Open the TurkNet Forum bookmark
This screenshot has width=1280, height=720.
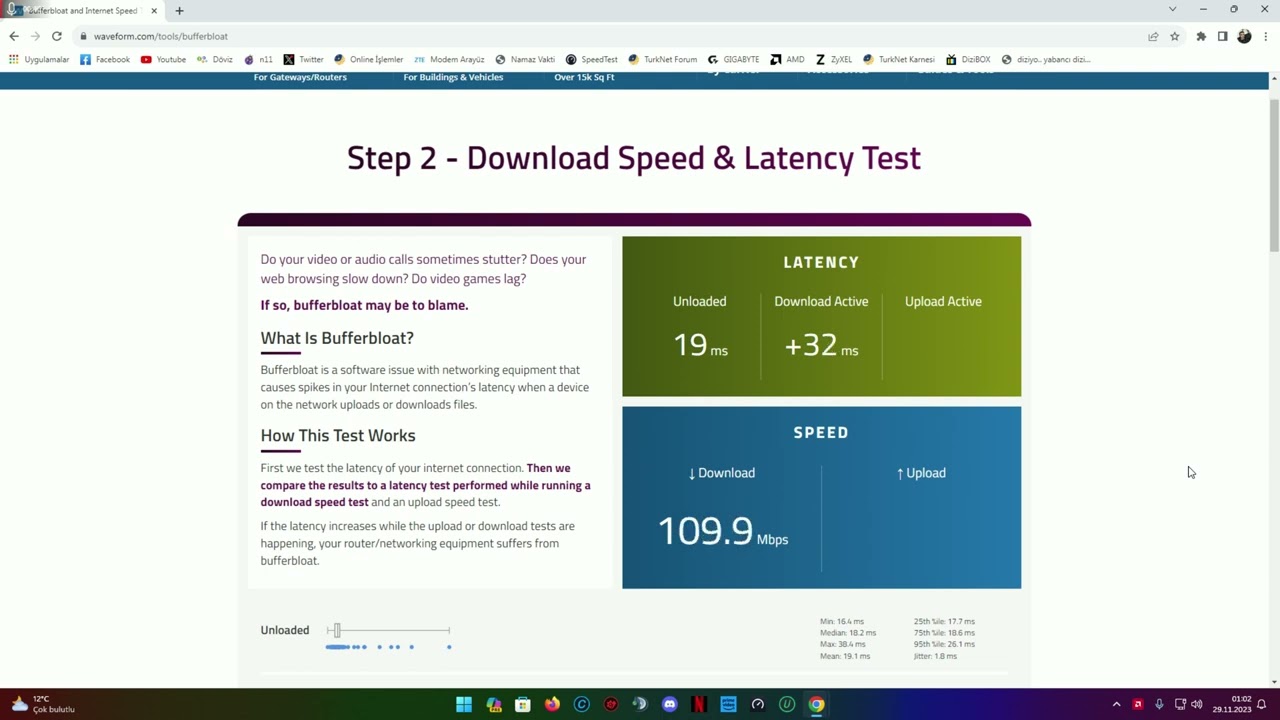[662, 59]
